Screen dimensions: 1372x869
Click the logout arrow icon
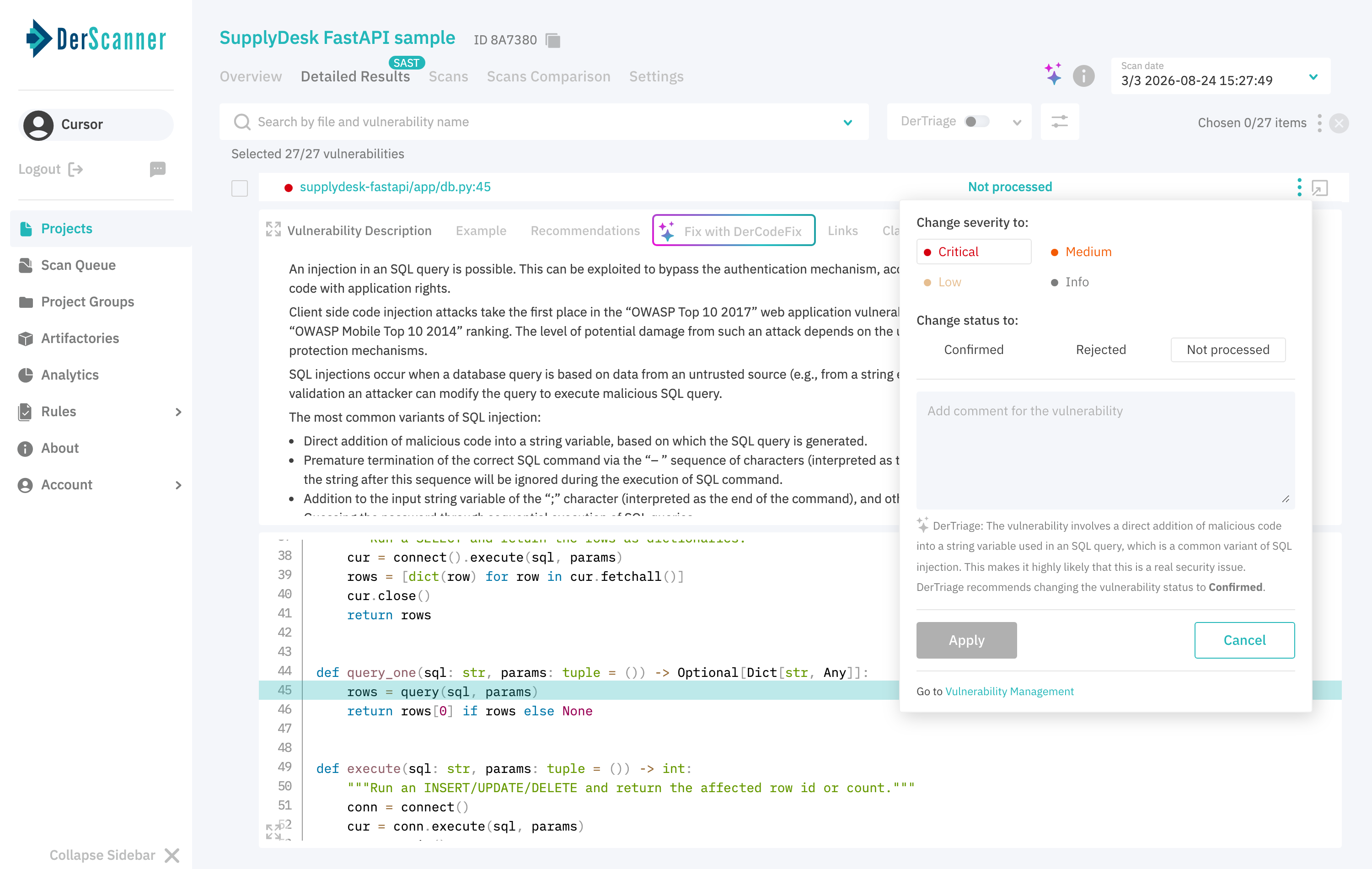pyautogui.click(x=75, y=169)
